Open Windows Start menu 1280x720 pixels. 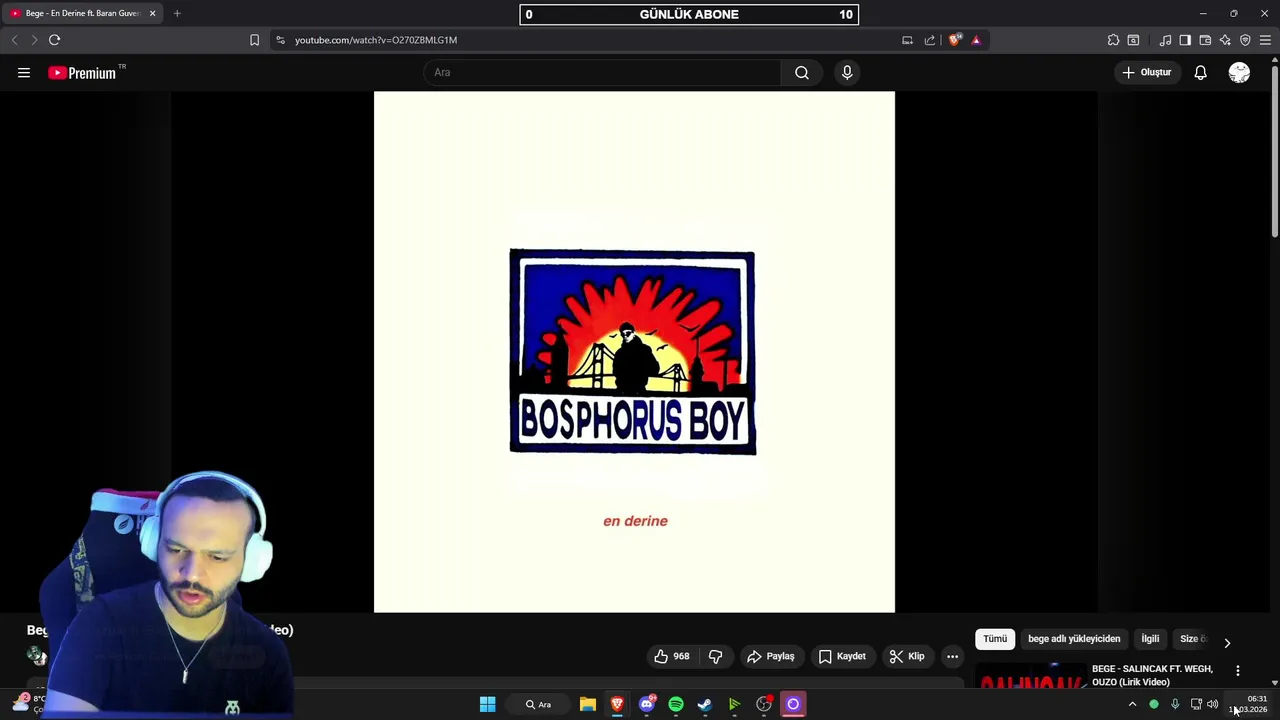click(x=487, y=704)
